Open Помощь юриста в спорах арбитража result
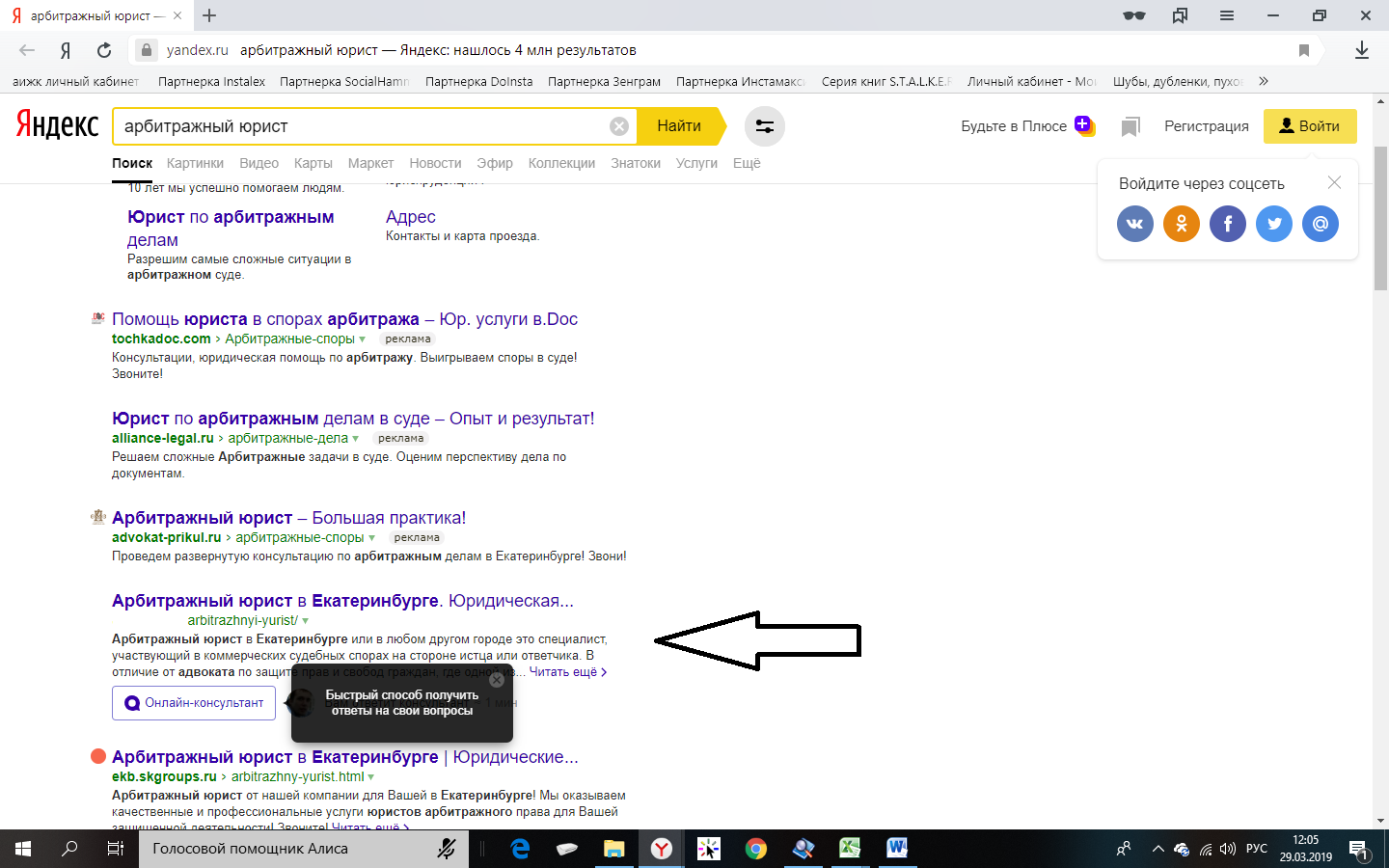Screen dimensions: 1389x868 click(x=344, y=319)
